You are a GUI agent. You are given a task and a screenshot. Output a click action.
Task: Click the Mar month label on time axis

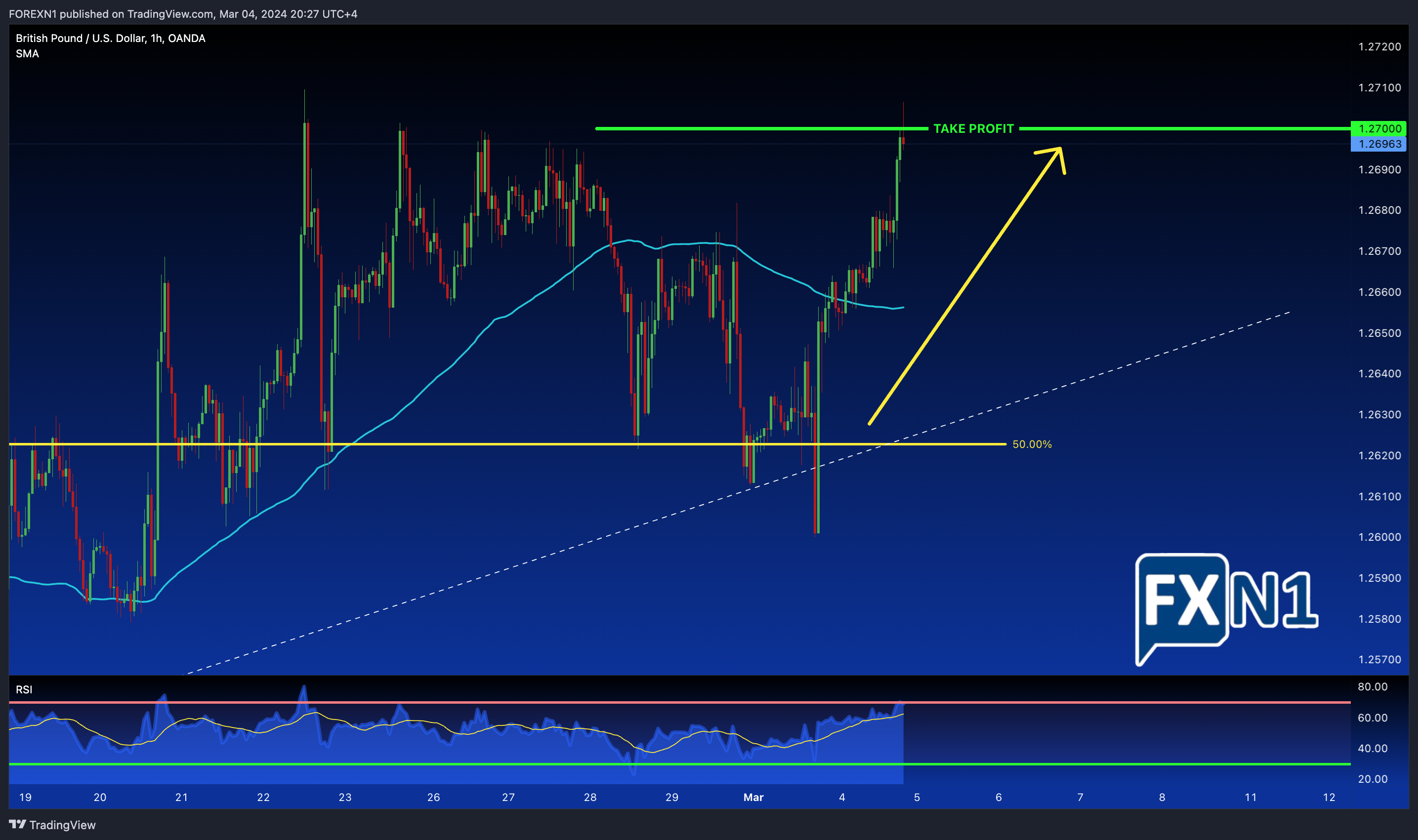pos(753,797)
